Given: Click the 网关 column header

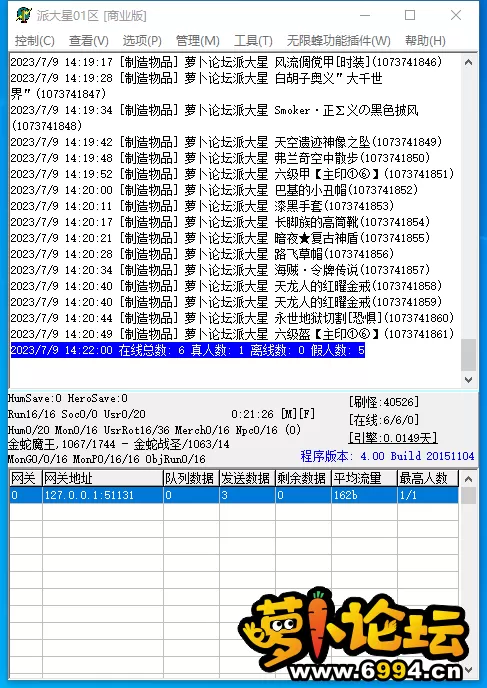Looking at the screenshot, I should coord(25,478).
